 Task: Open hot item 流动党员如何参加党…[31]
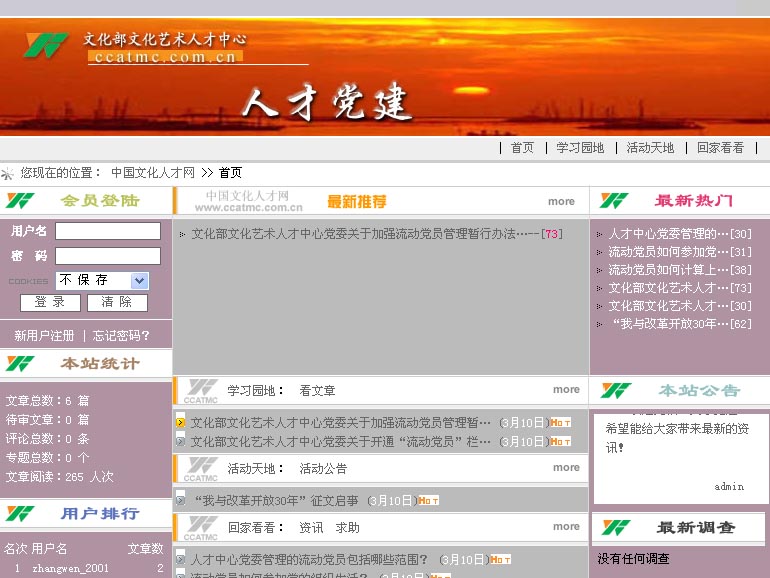[x=680, y=252]
